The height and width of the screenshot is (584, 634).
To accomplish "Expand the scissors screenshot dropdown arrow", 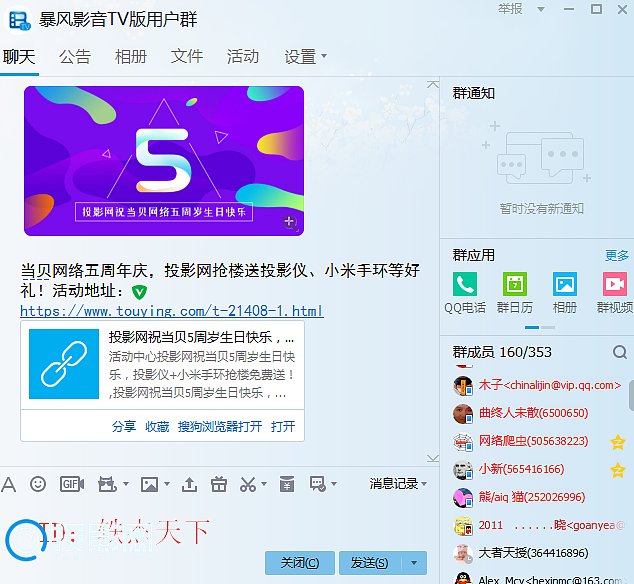I will coord(264,484).
